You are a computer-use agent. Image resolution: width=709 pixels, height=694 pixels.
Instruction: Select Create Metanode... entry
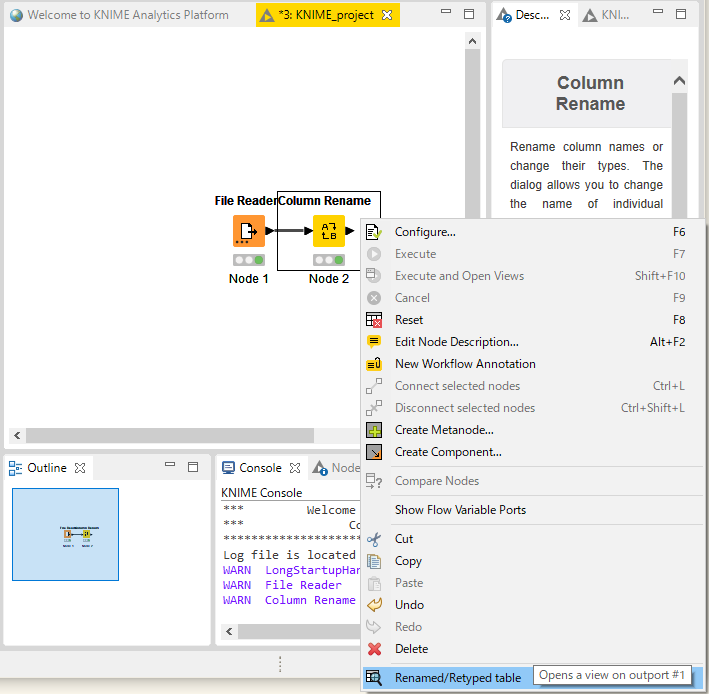pos(534,430)
